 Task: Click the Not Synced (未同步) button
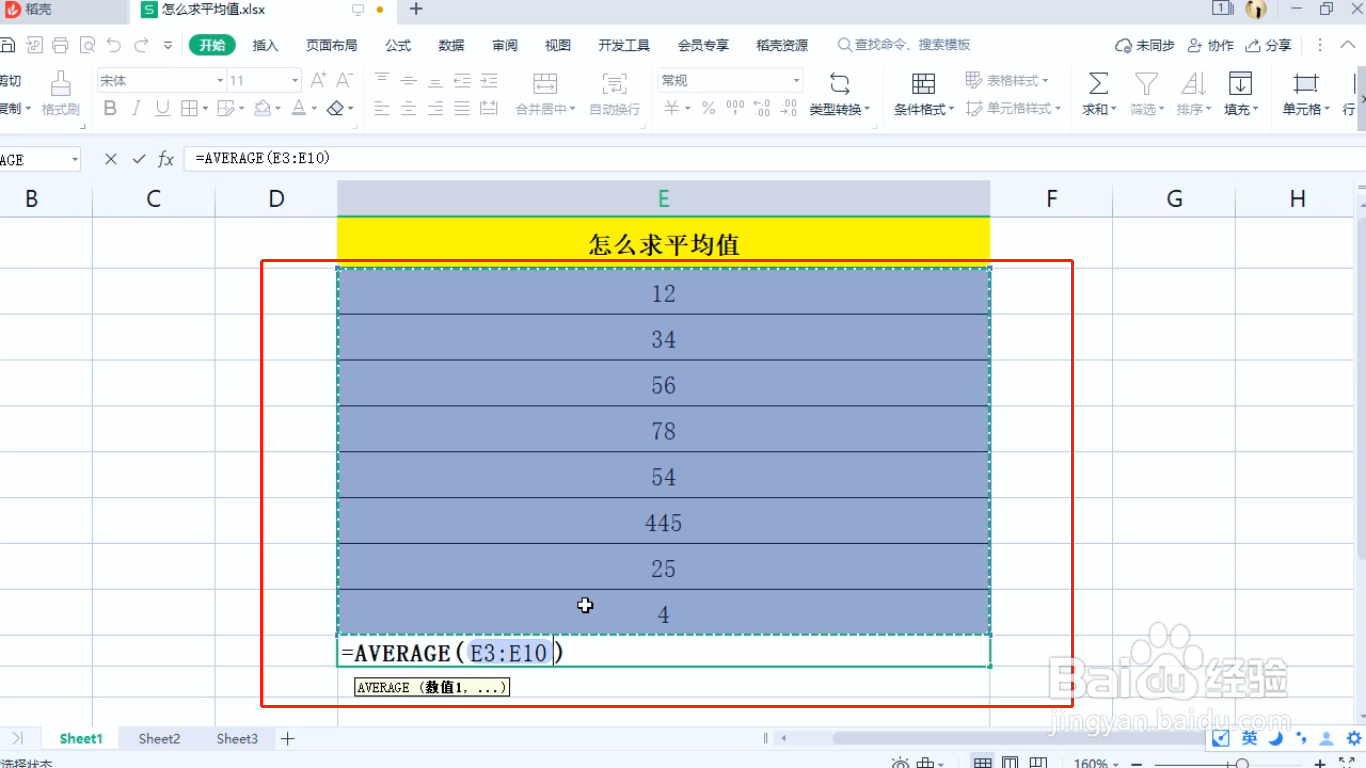pyautogui.click(x=1145, y=45)
